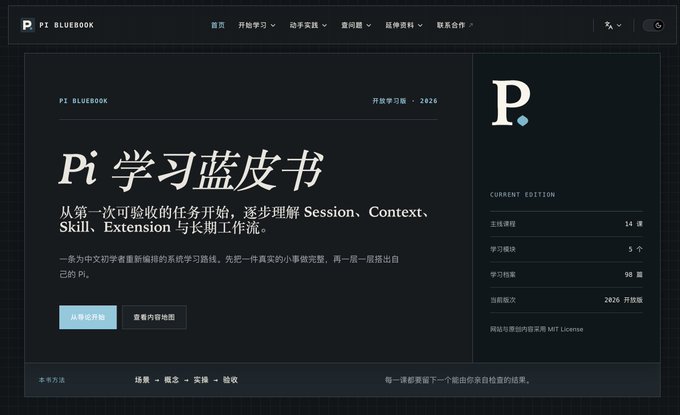Open the chevron next to language icon
The image size is (680, 415).
619,26
